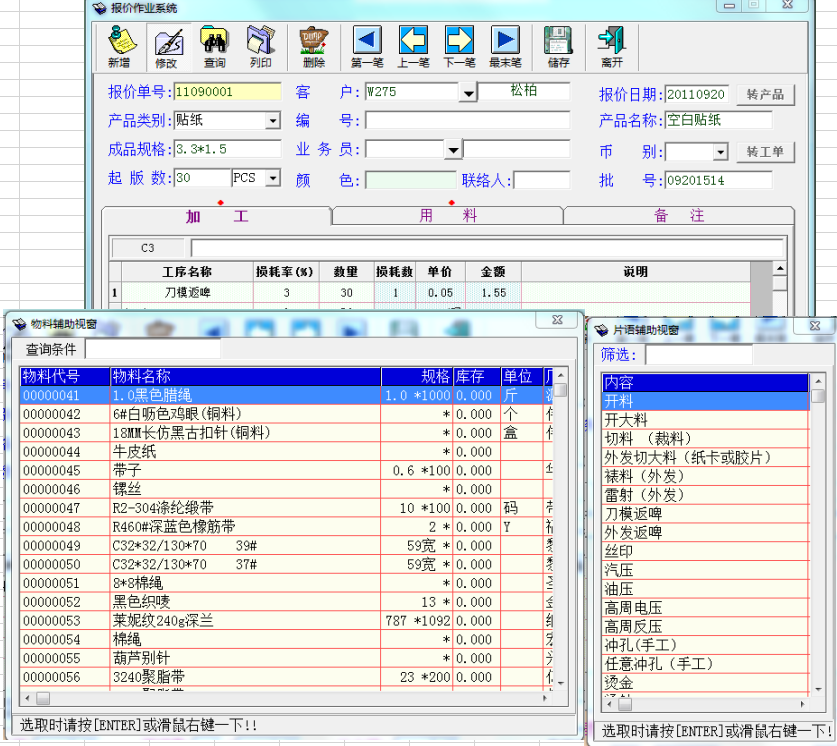Select material row 牛皮纸
This screenshot has height=746, width=837.
coord(287,452)
